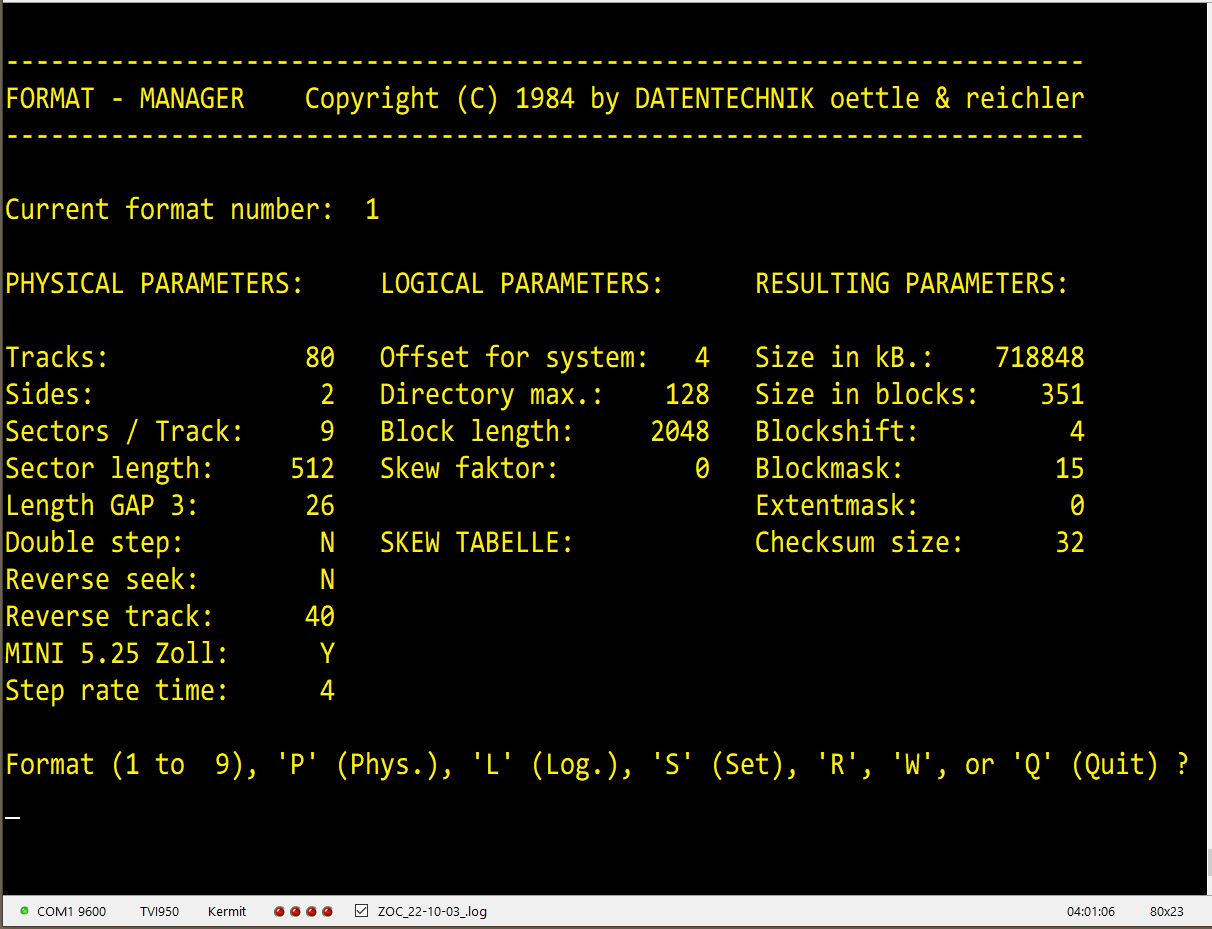Image resolution: width=1212 pixels, height=929 pixels.
Task: Click the green connection status indicator
Action: (24, 911)
